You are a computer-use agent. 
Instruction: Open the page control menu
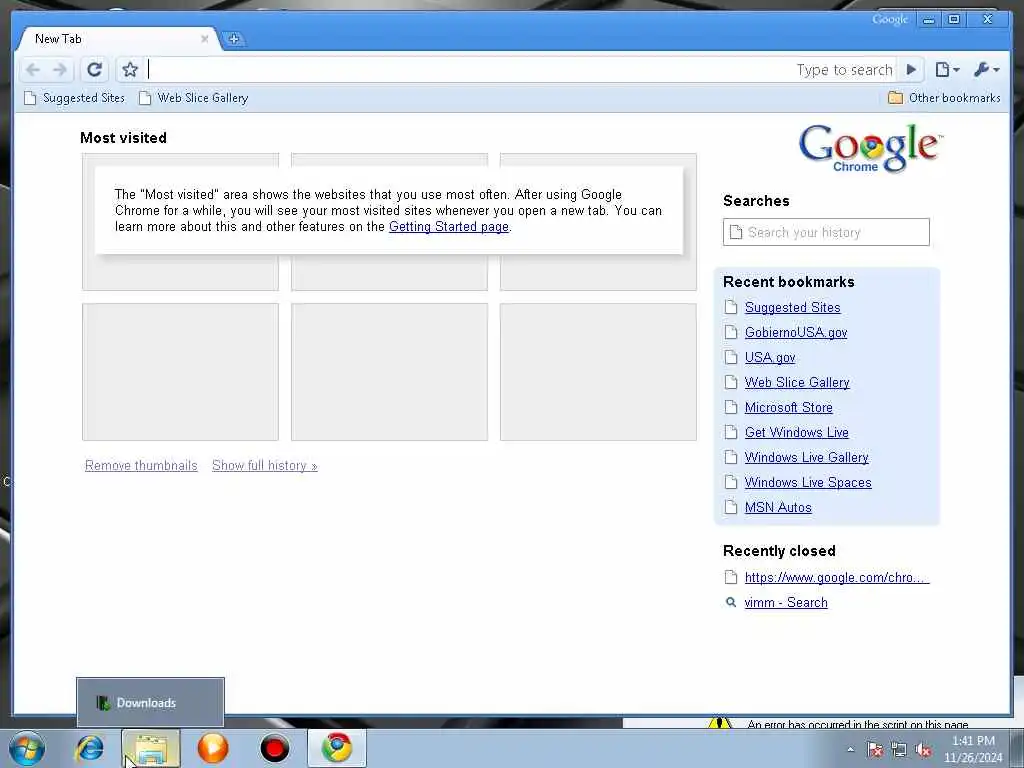(947, 69)
